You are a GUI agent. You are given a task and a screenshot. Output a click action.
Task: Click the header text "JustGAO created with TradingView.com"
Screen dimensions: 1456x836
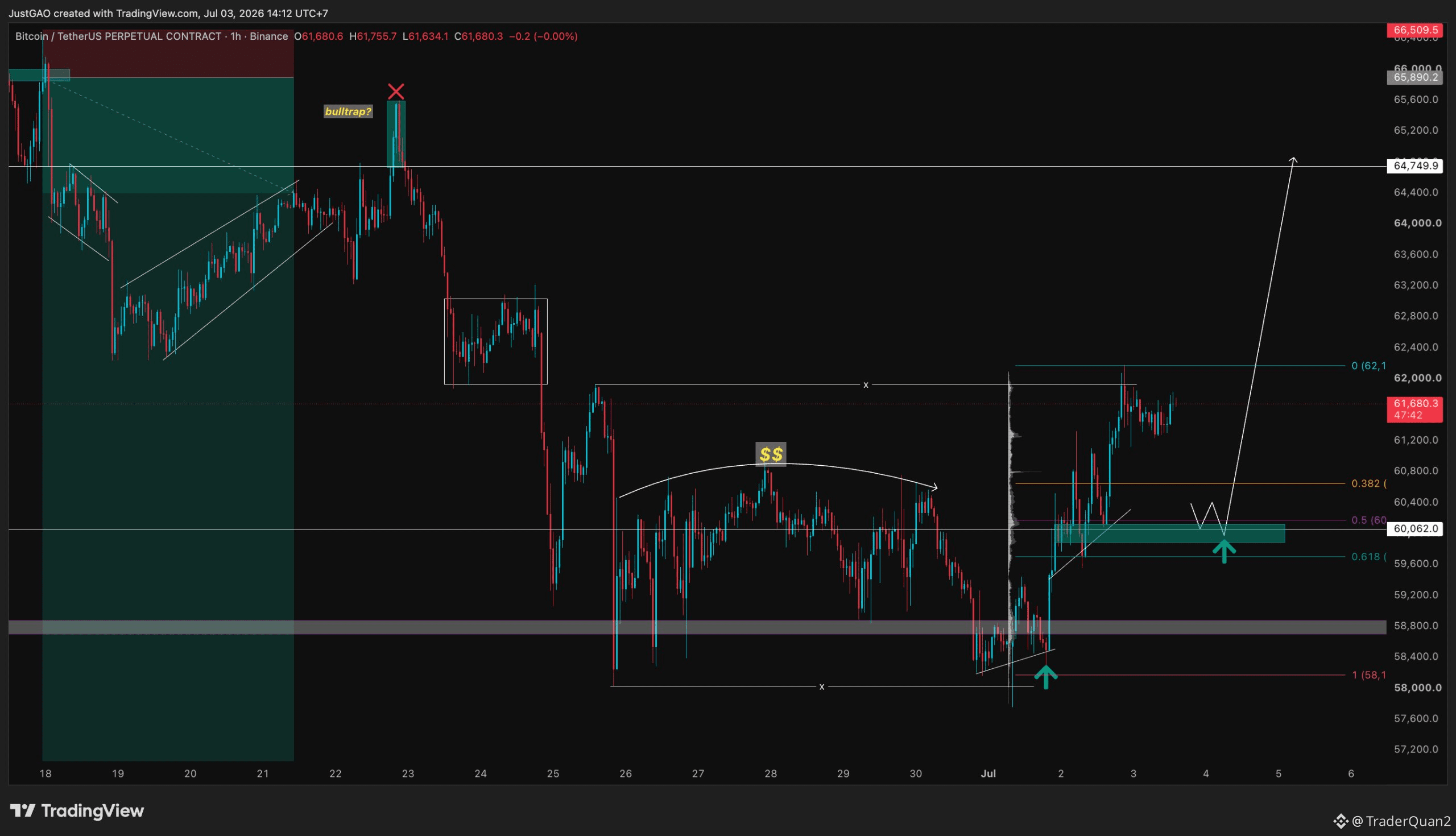[x=104, y=13]
